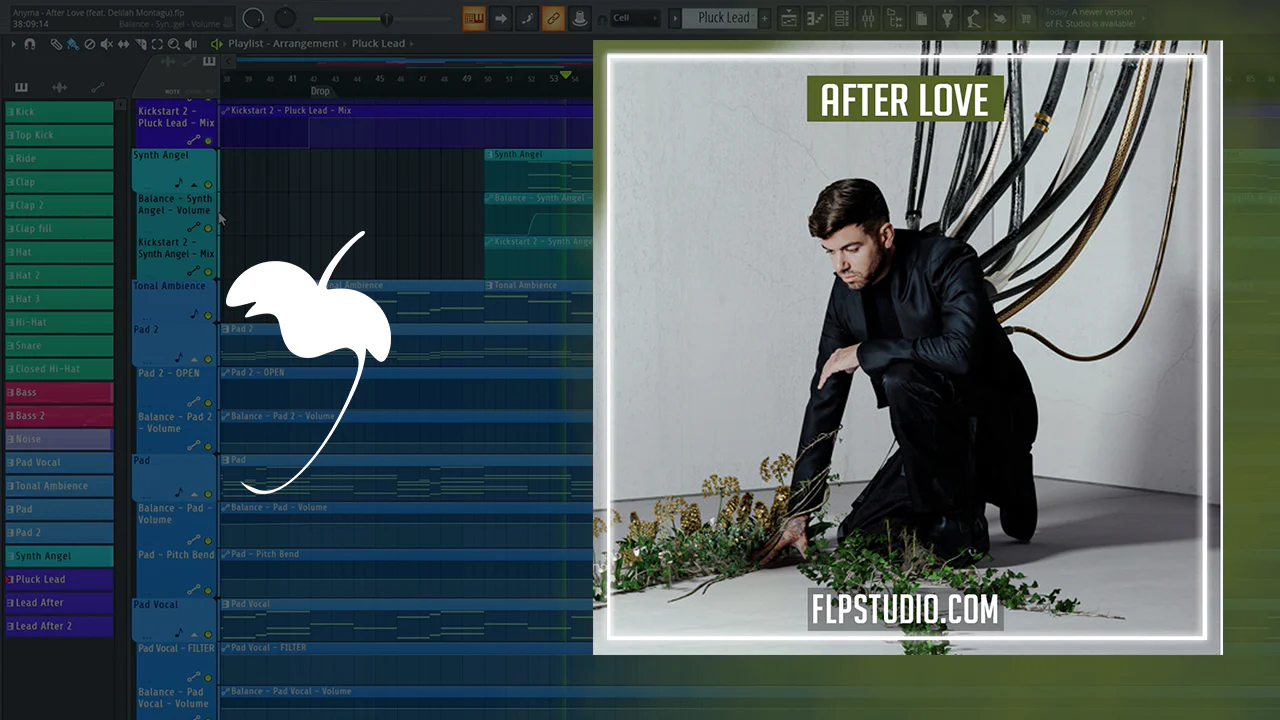Open the Playlist view icon in top toolbar

(x=789, y=18)
